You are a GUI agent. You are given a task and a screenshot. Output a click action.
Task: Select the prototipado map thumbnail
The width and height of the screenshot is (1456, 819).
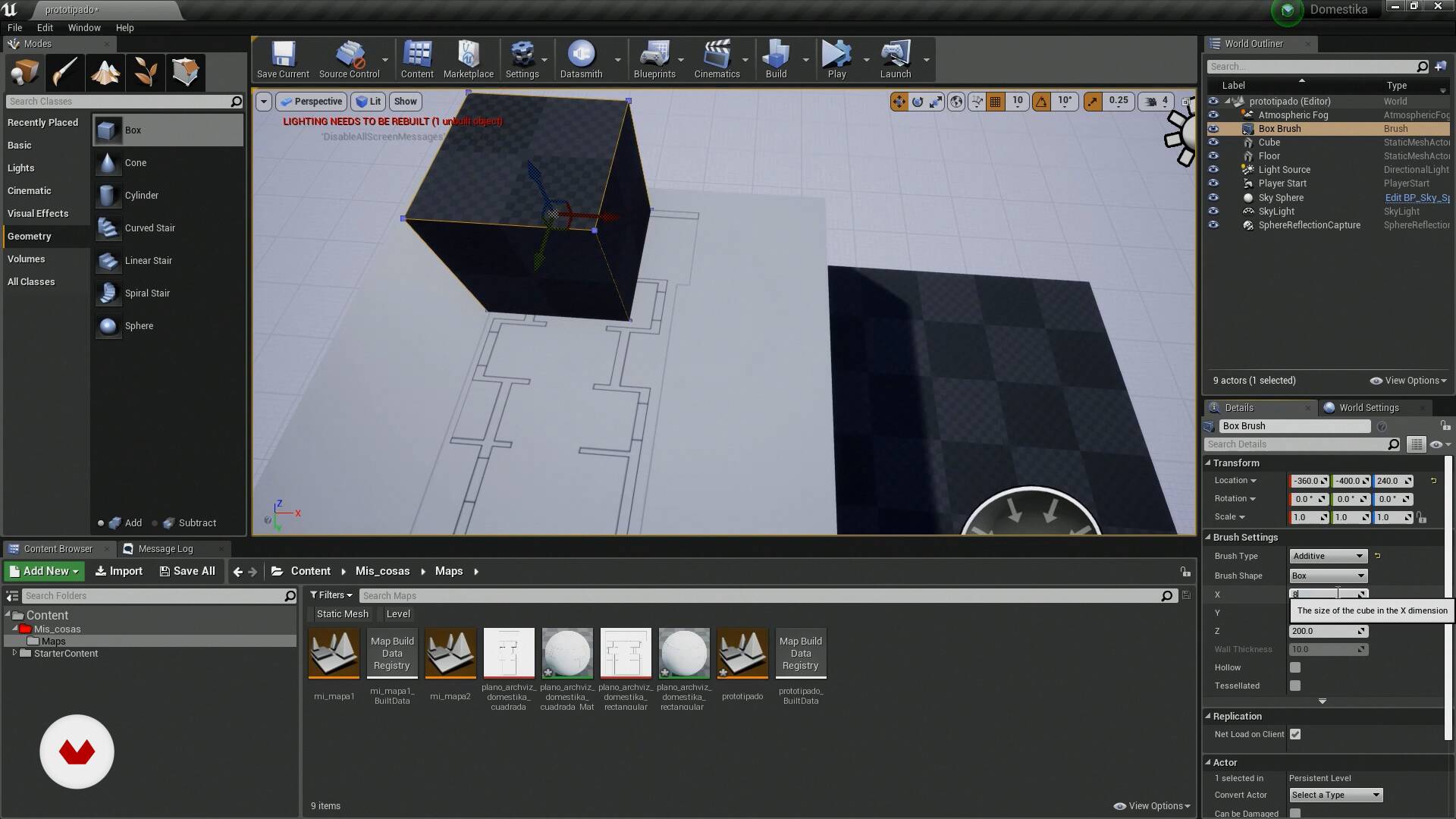(x=742, y=653)
